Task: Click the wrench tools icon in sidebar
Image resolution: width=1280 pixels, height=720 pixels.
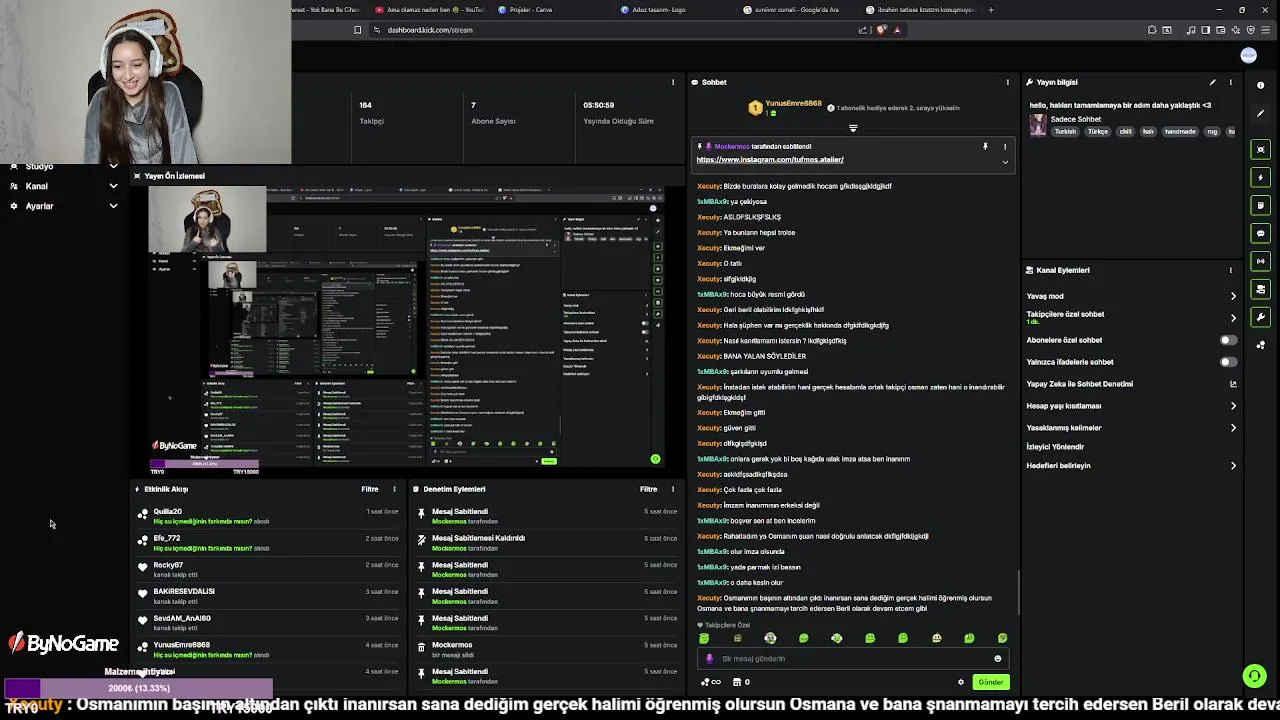Action: coord(1260,317)
